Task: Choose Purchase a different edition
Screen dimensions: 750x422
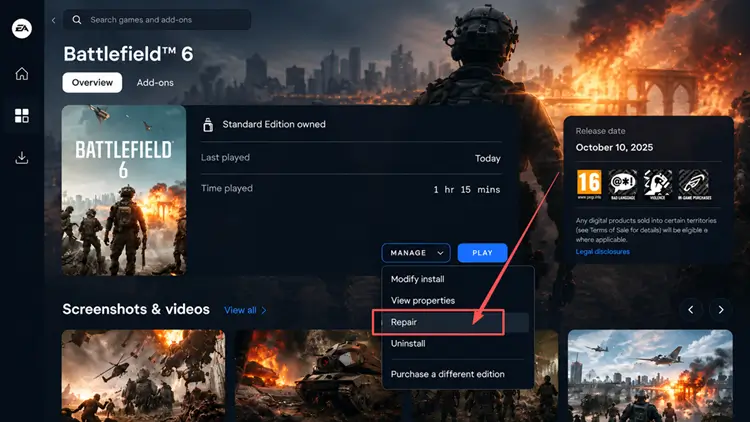Action: (x=448, y=374)
